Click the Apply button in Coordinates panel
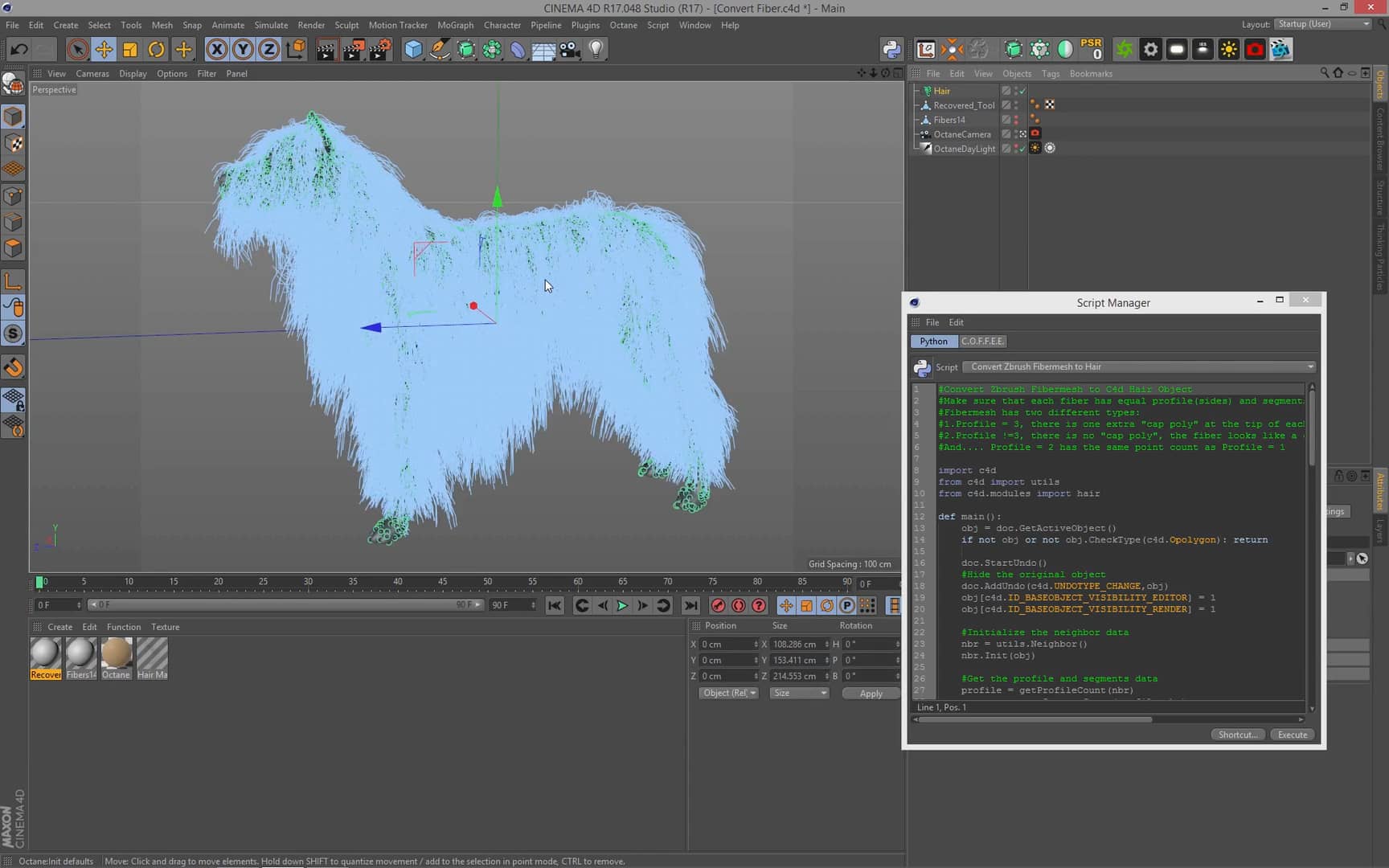 [871, 693]
